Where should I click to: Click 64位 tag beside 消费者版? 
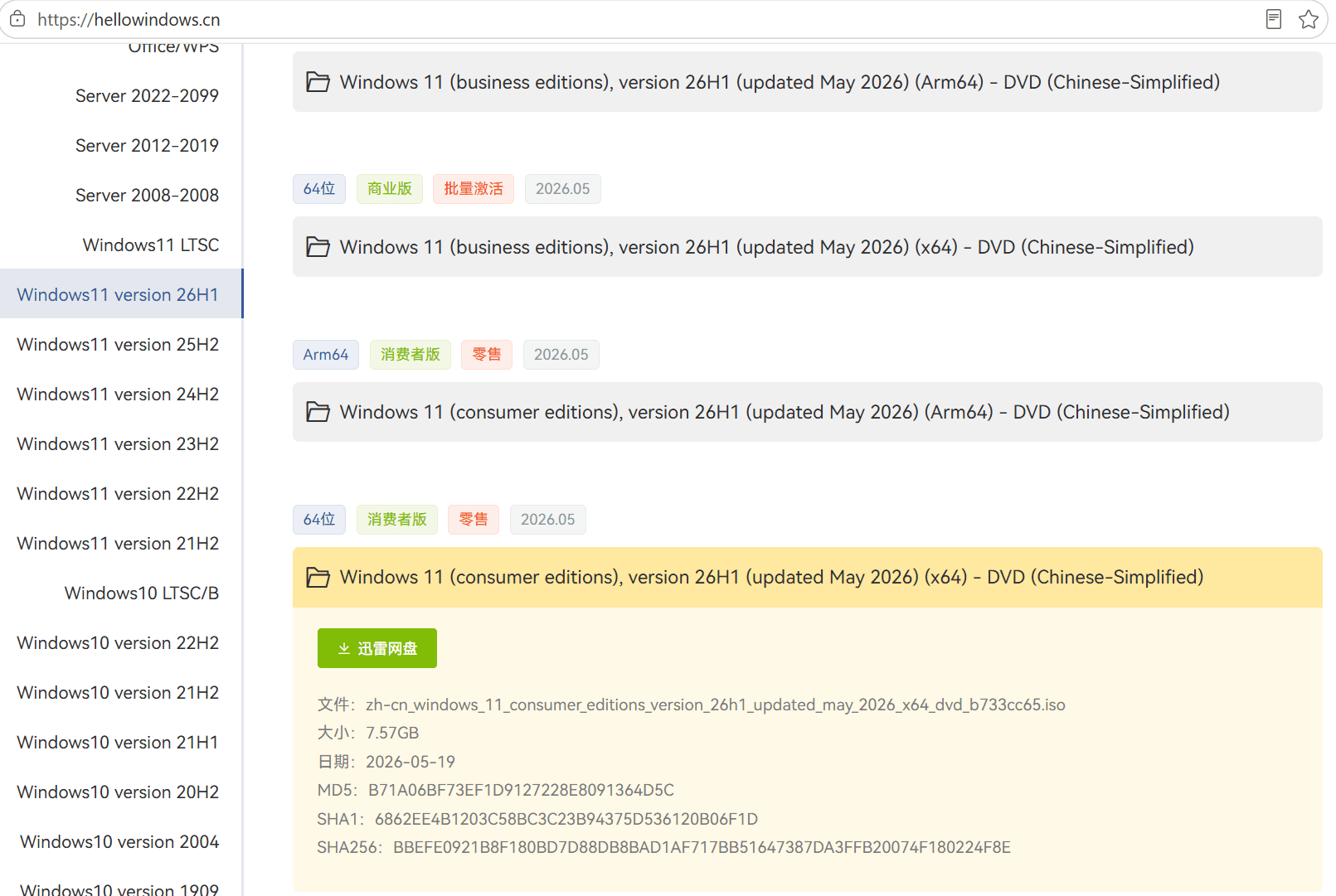[319, 520]
